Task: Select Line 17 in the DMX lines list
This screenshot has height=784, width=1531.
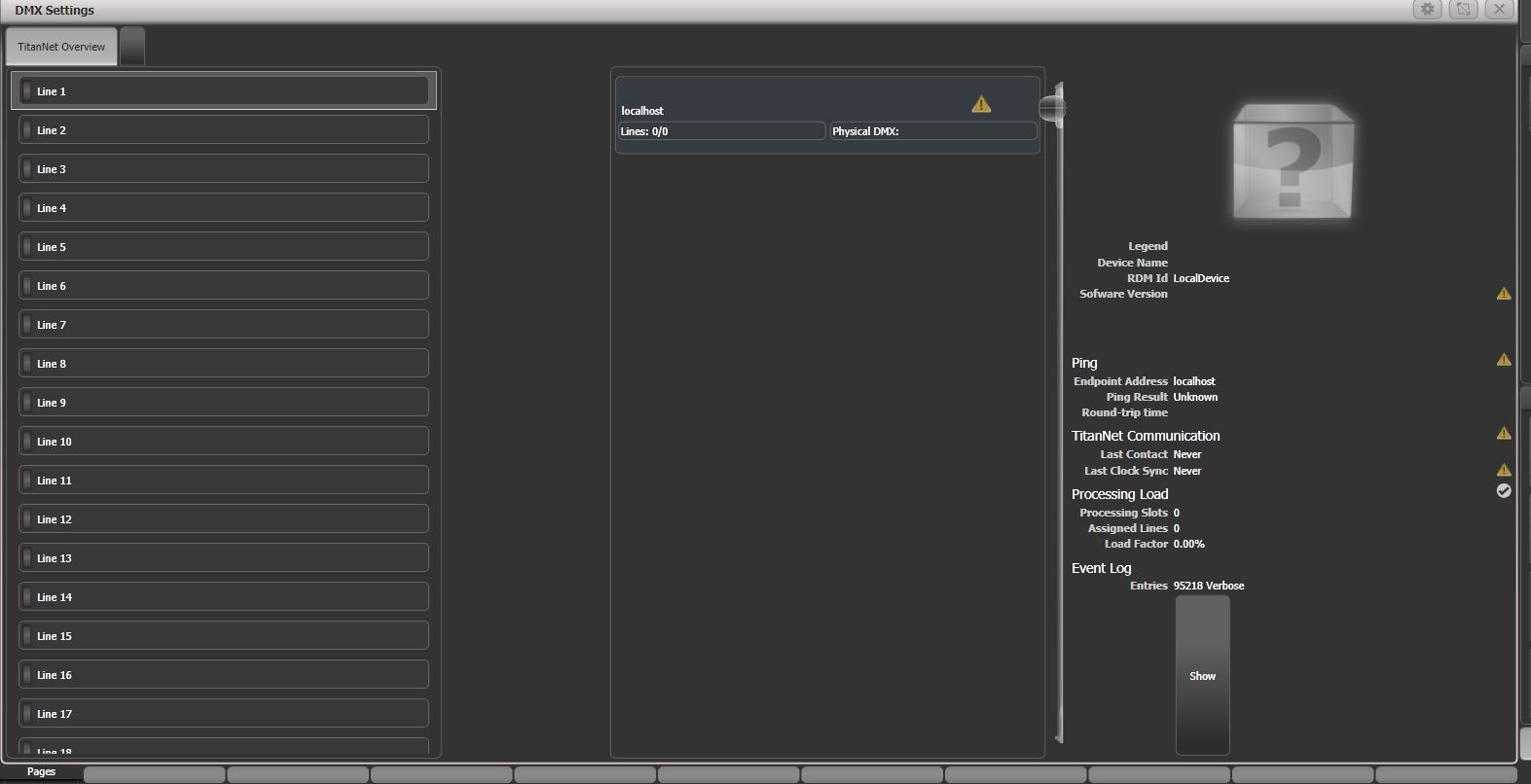Action: pyautogui.click(x=224, y=713)
